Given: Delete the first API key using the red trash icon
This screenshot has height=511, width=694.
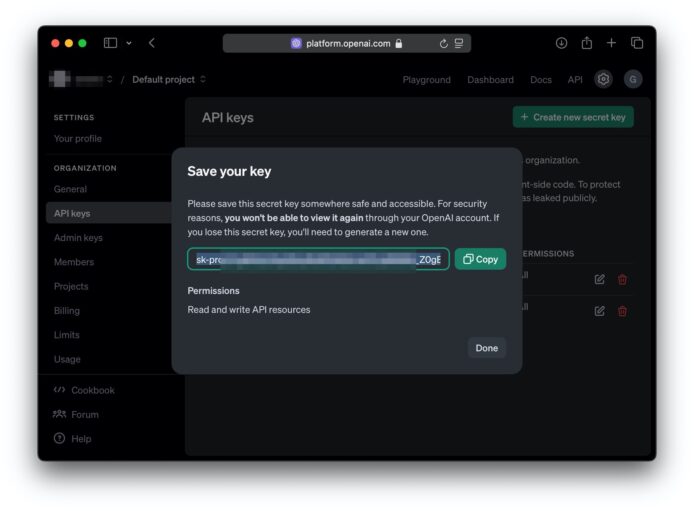Looking at the screenshot, I should coord(622,279).
